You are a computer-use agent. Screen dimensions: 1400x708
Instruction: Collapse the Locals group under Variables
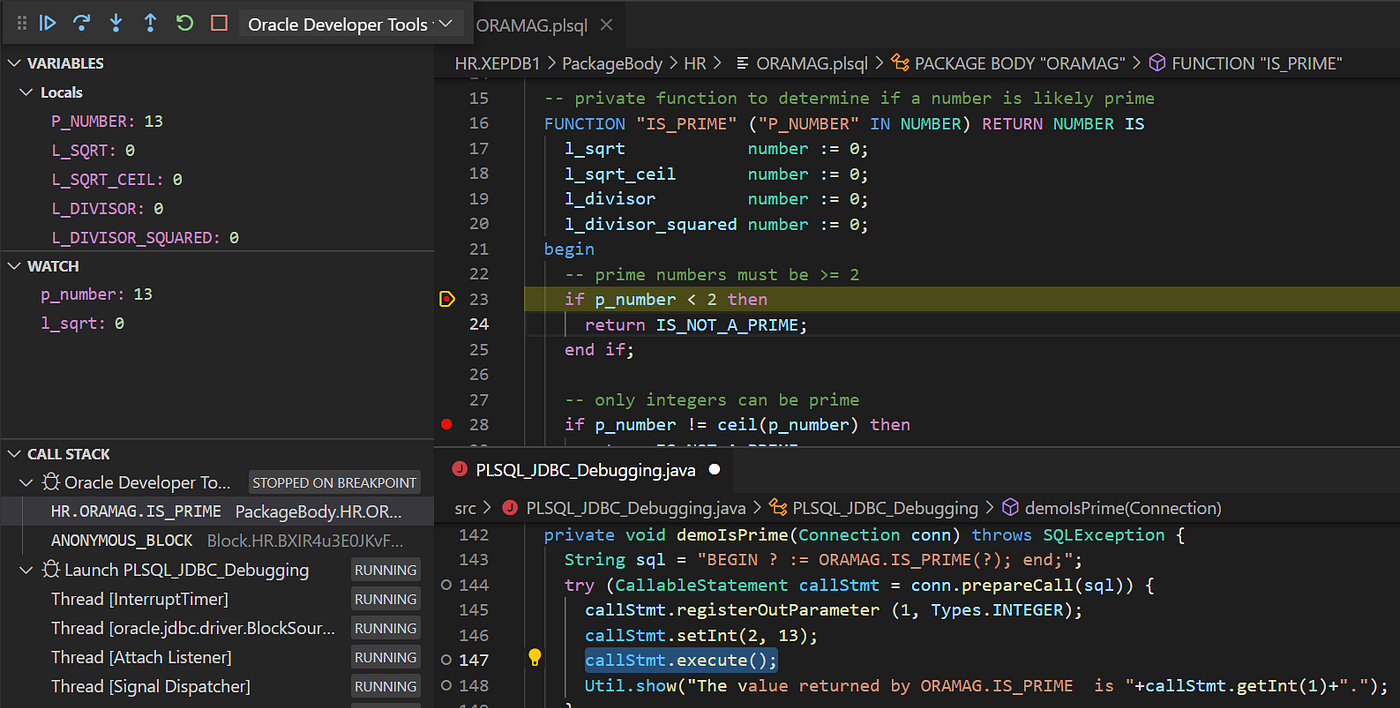(28, 91)
